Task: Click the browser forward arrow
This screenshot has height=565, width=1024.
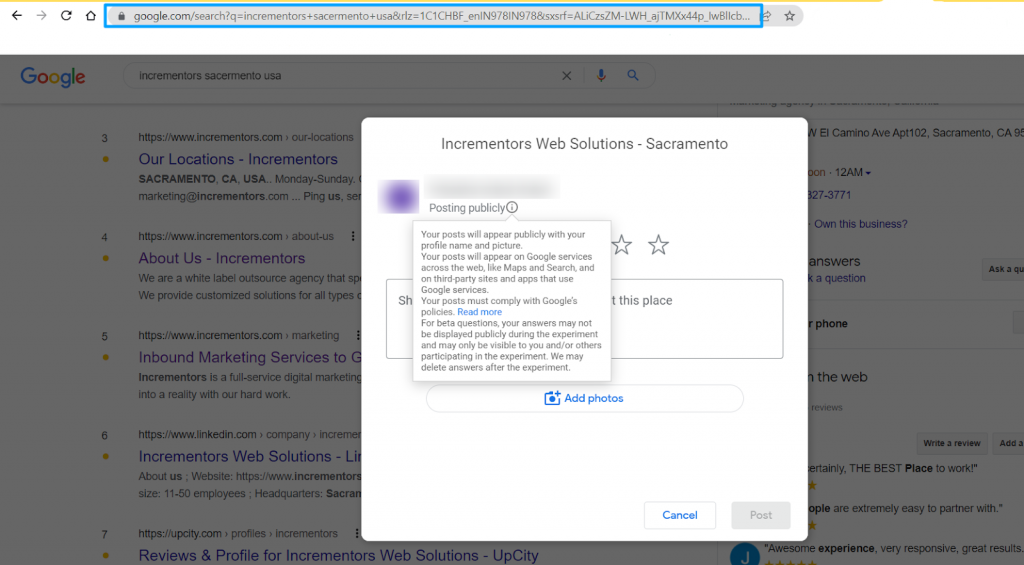Action: (41, 16)
